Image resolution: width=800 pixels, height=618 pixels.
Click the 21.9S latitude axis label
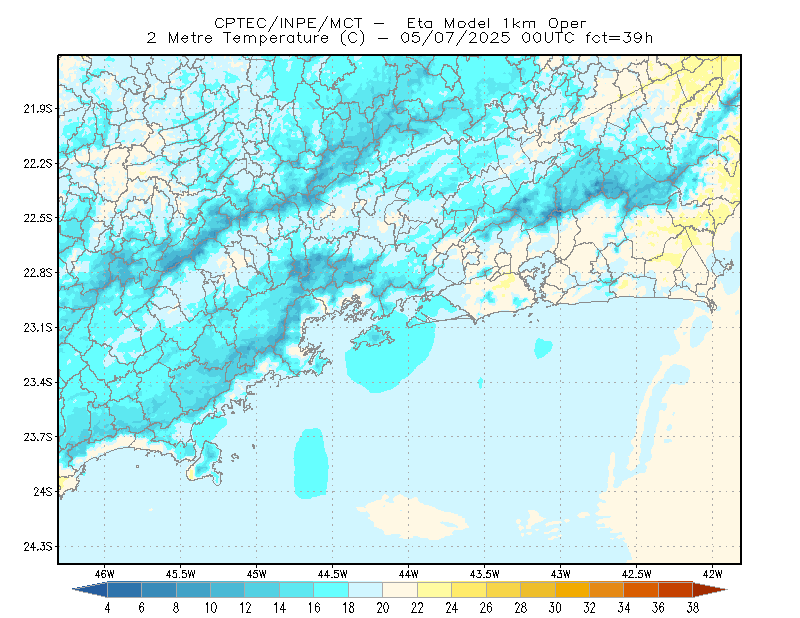(x=38, y=108)
